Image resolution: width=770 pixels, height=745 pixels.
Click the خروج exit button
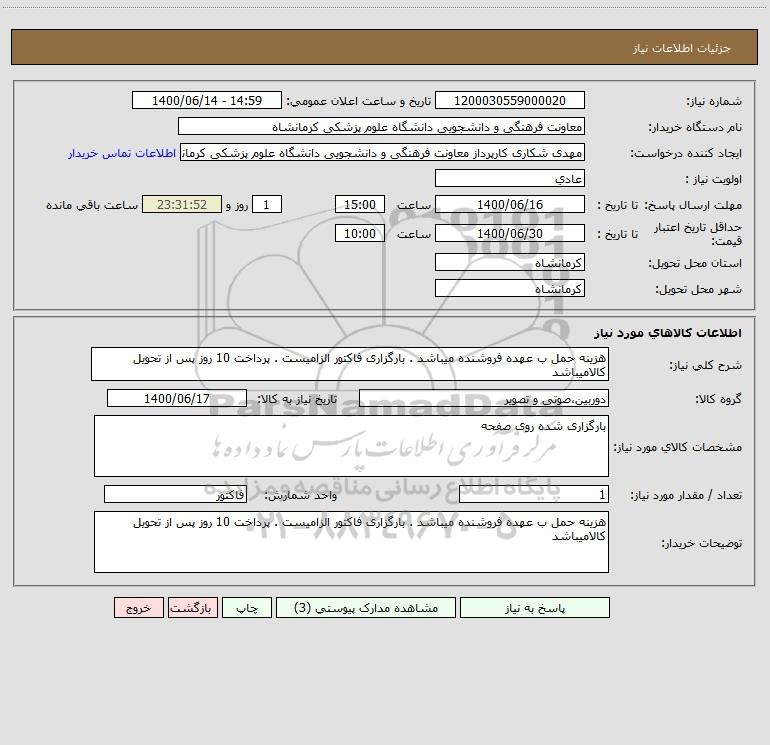(x=138, y=608)
